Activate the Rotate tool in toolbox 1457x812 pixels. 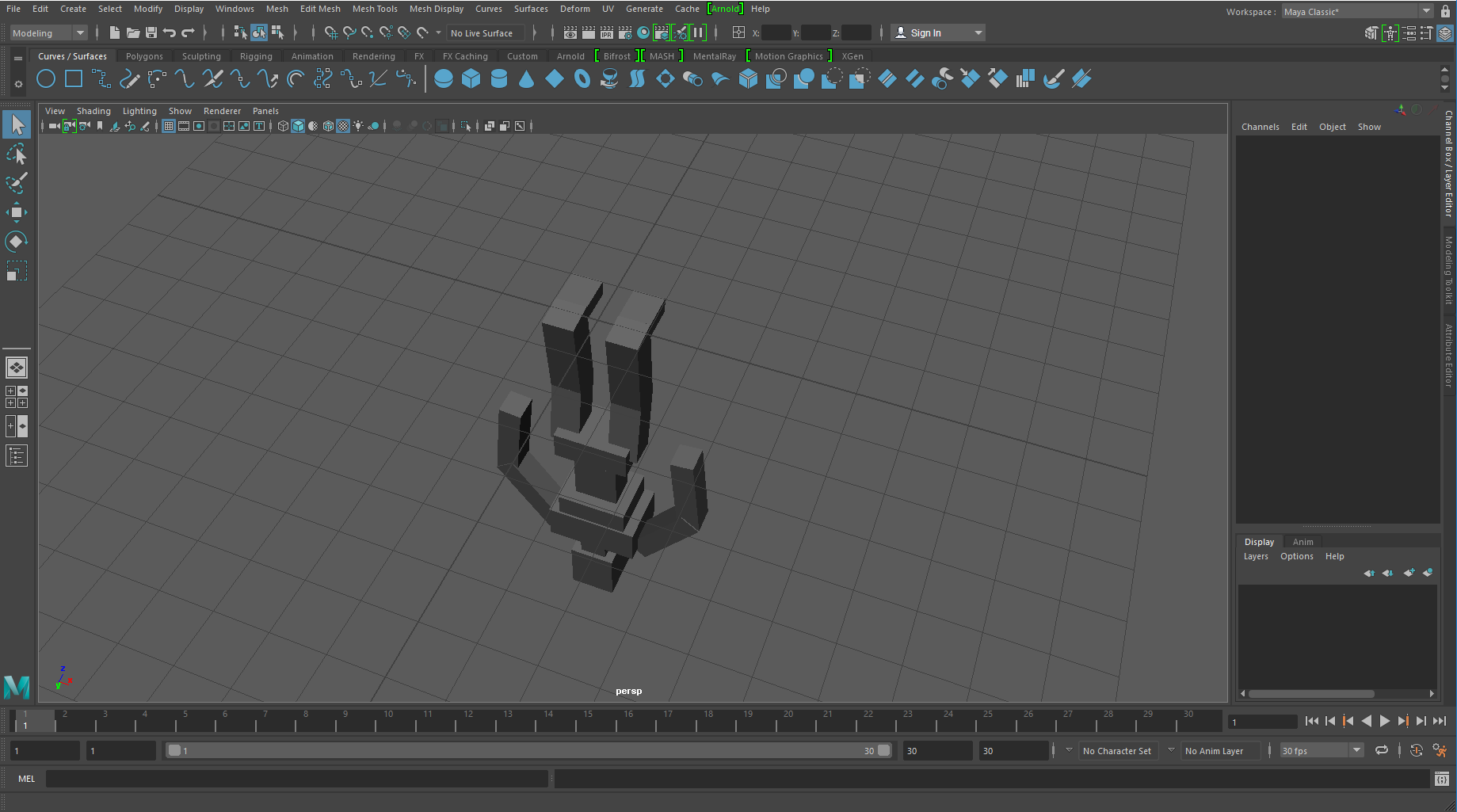click(16, 242)
